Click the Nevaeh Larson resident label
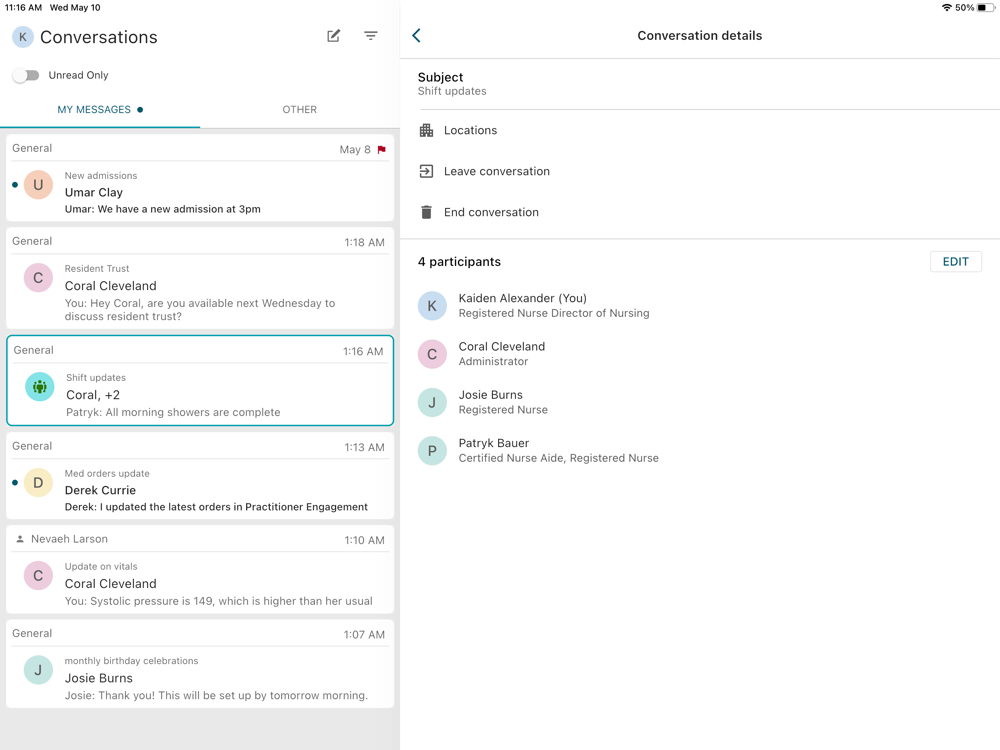 point(70,539)
